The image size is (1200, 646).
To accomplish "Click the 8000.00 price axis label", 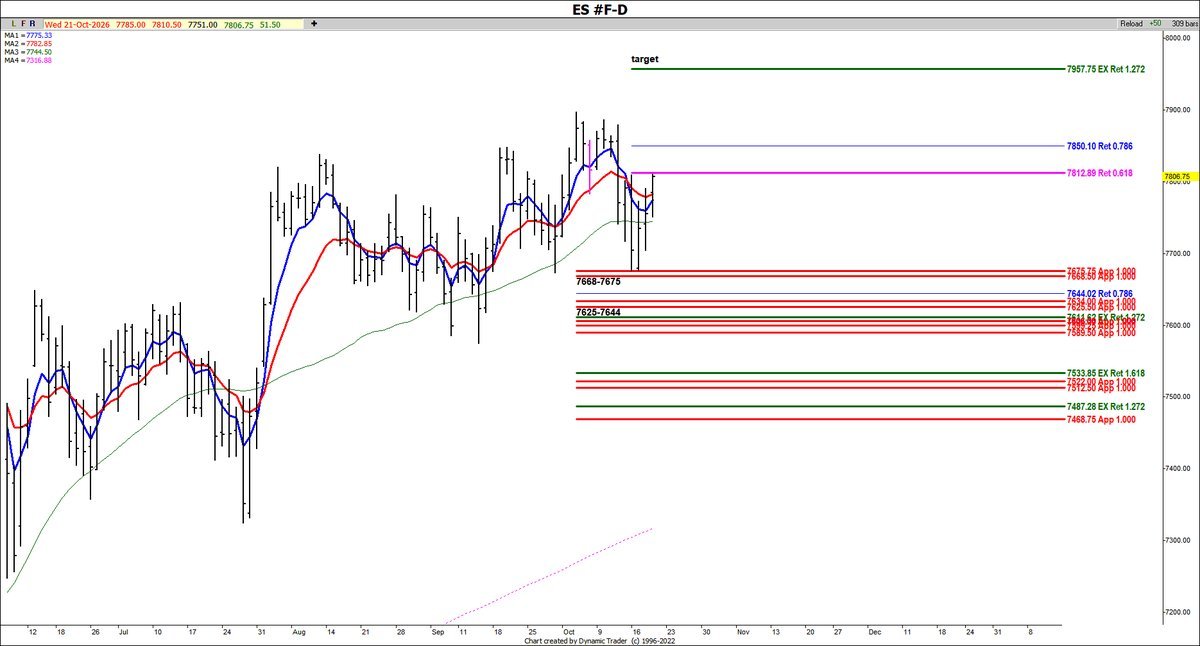I will [x=1176, y=37].
